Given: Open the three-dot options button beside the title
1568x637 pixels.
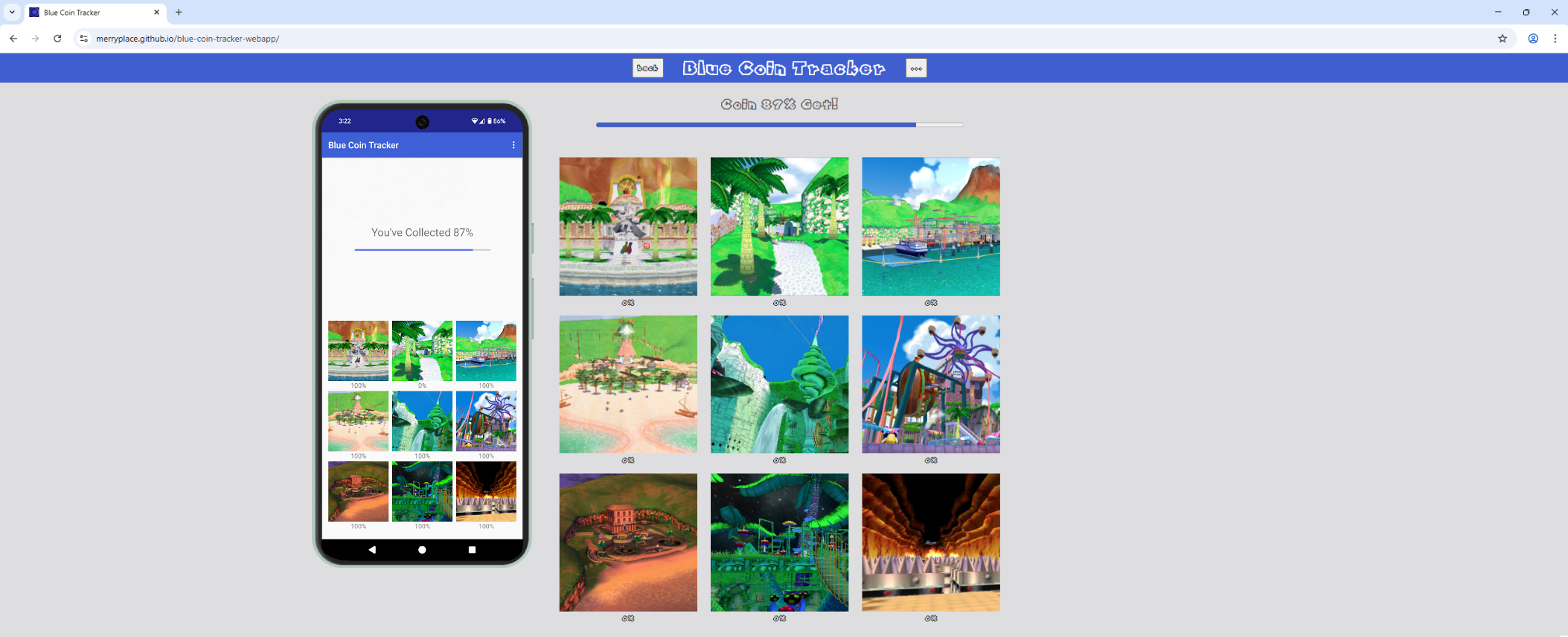Looking at the screenshot, I should coord(916,68).
